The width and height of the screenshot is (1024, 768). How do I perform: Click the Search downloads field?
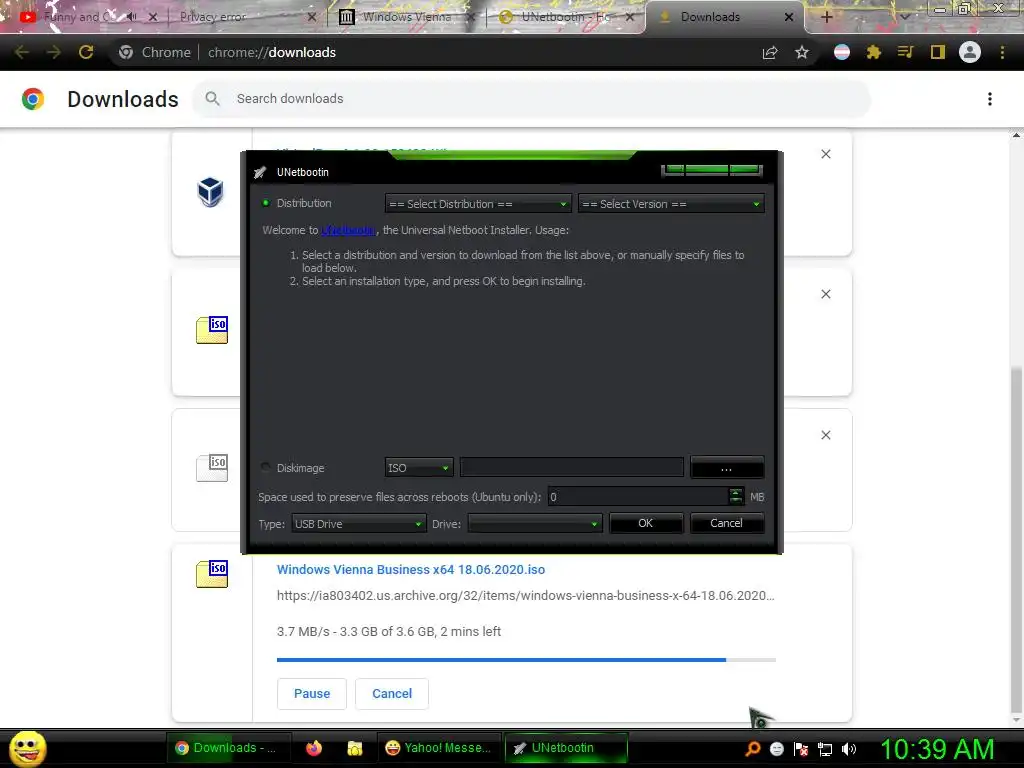(x=532, y=99)
